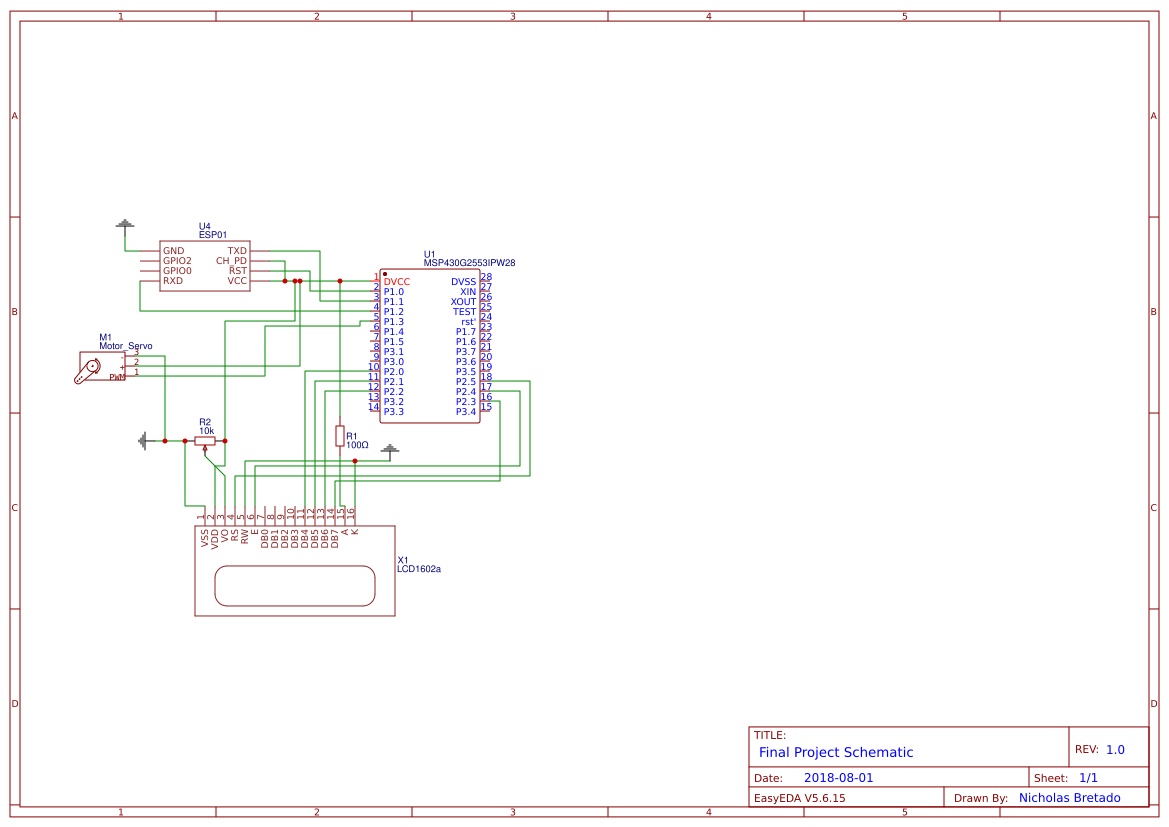Select the ESP01 module symbol U4
Image resolution: width=1169 pixels, height=827 pixels.
pos(205,265)
